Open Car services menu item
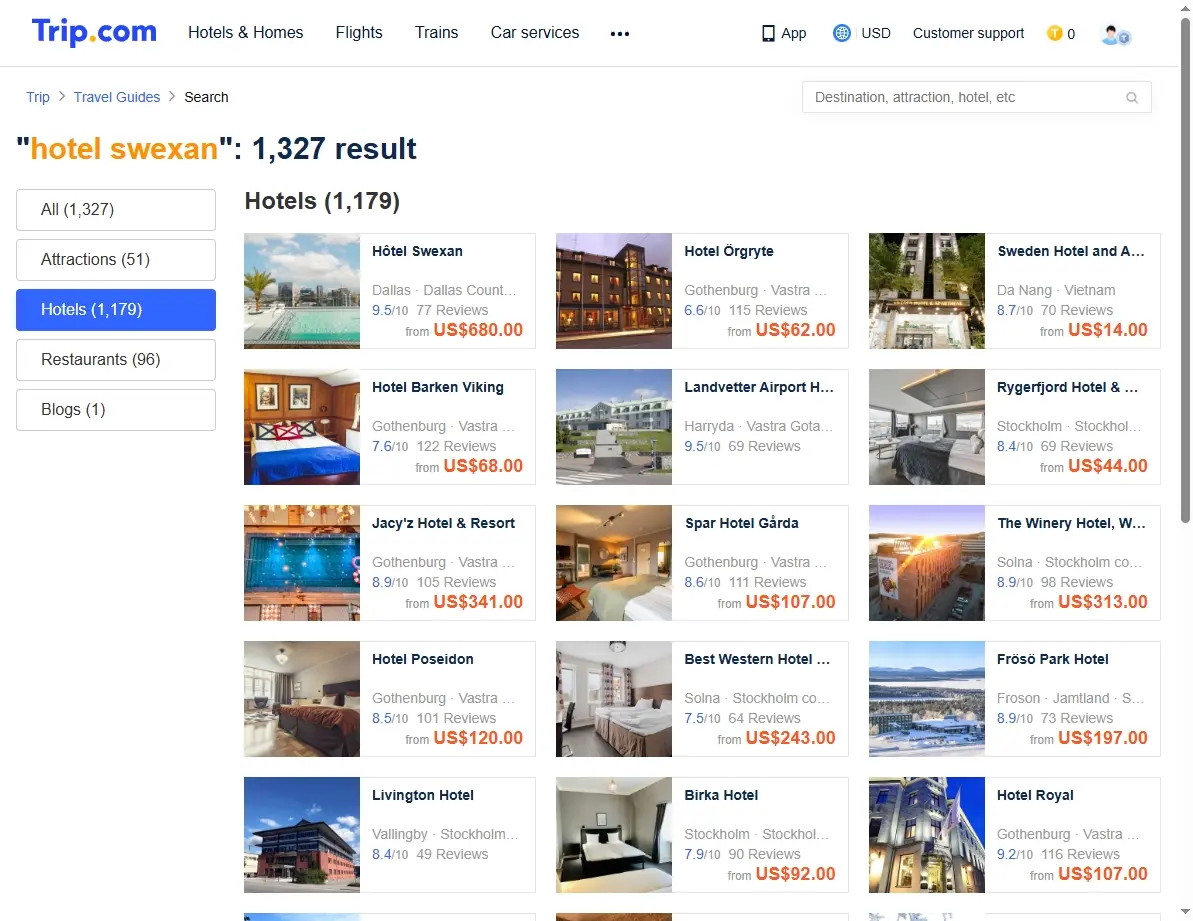The height and width of the screenshot is (921, 1193). click(x=535, y=33)
